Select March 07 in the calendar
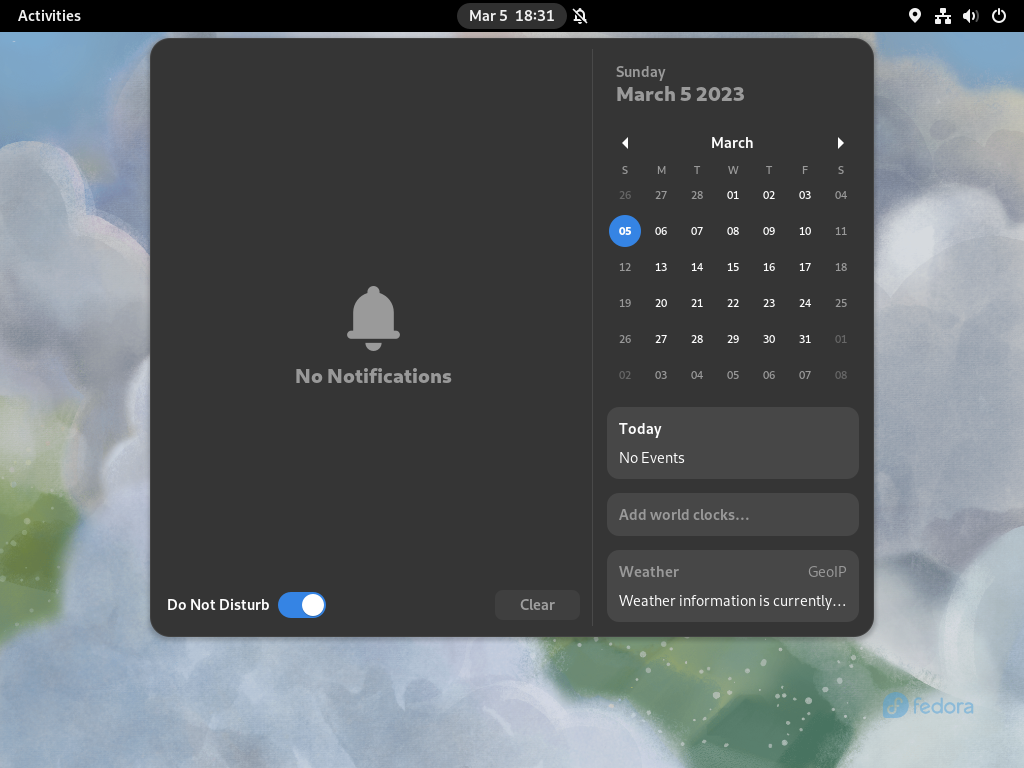The image size is (1024, 768). [x=697, y=231]
